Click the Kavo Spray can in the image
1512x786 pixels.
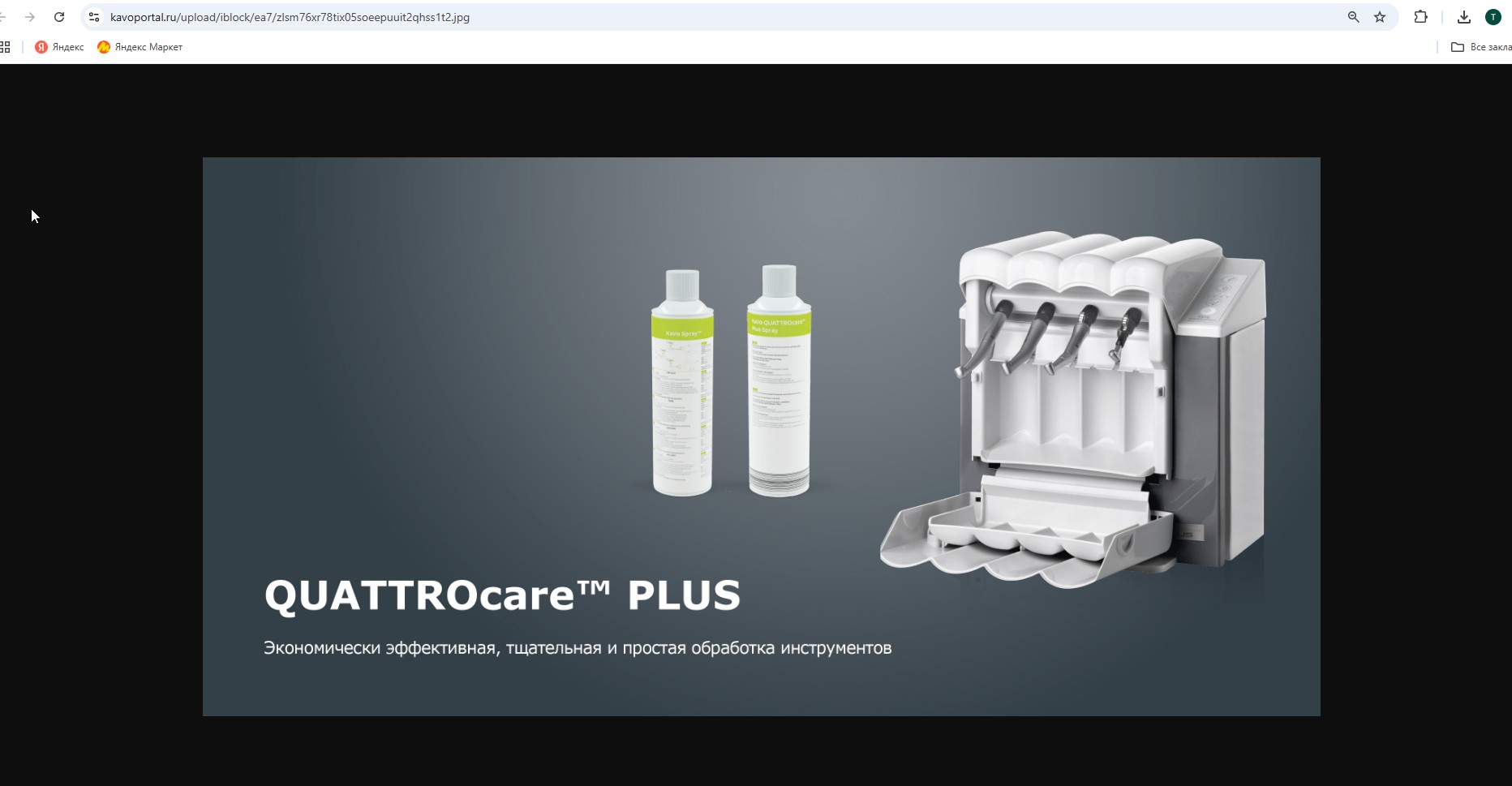click(x=682, y=382)
